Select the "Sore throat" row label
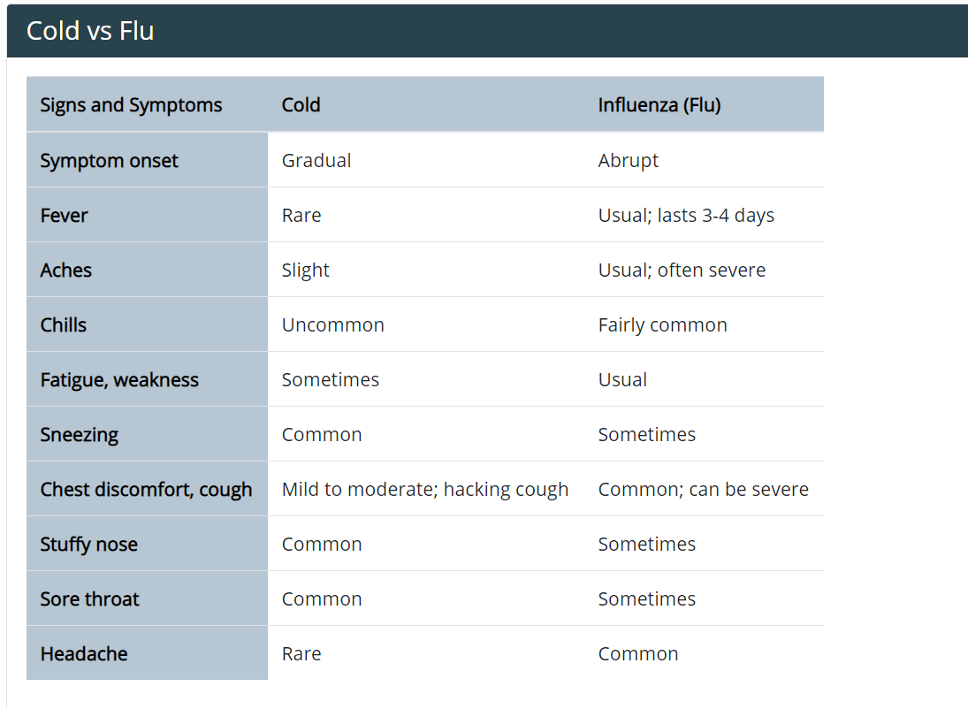The width and height of the screenshot is (968, 708). coord(90,600)
